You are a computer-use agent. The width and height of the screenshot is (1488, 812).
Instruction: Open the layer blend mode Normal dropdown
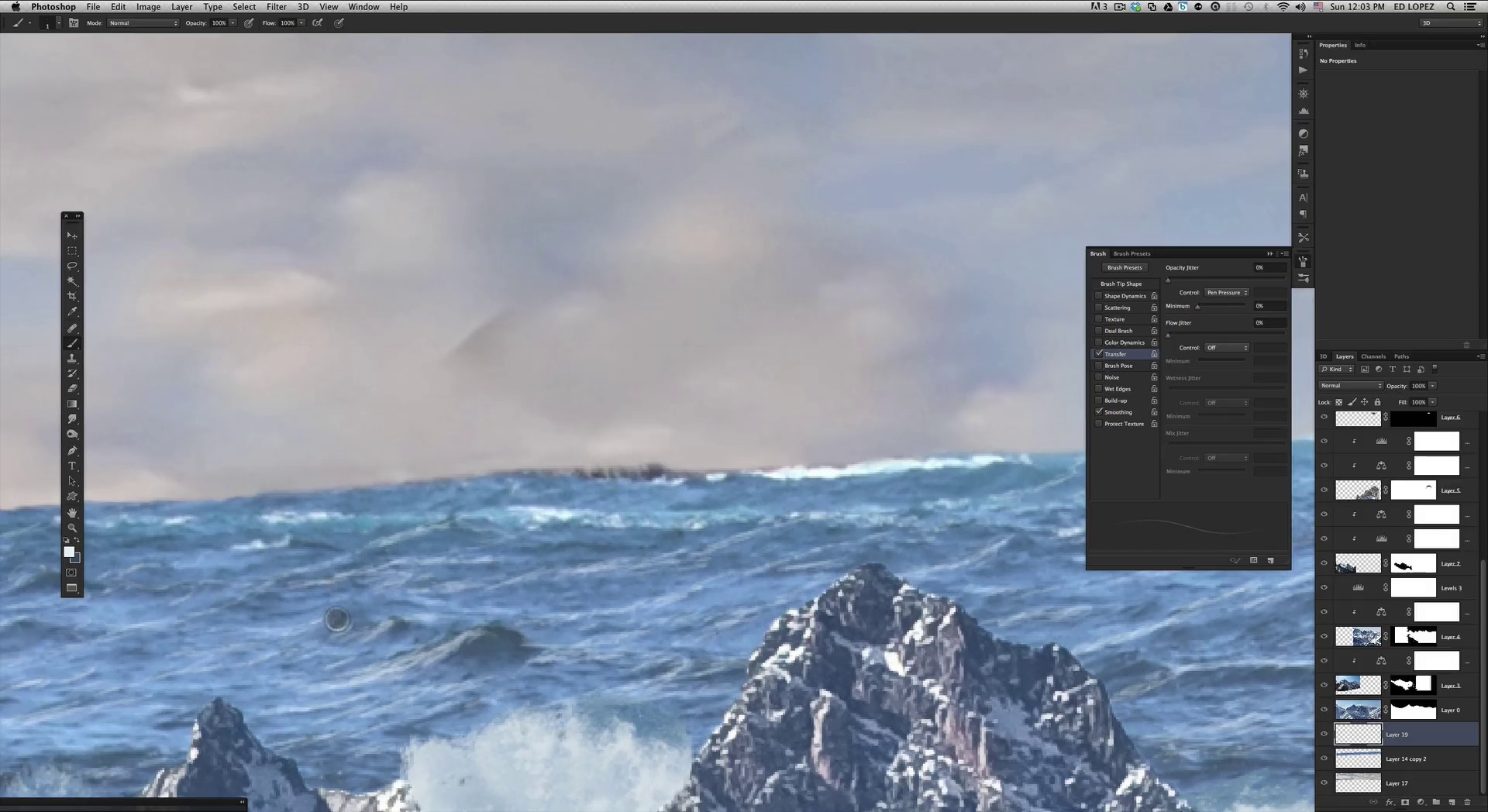(x=1351, y=386)
